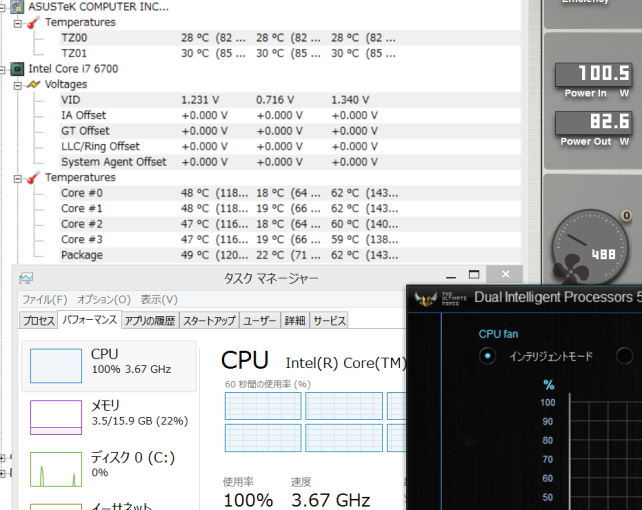Select the LLC/Ring Offset row
The width and height of the screenshot is (642, 510).
pos(290,147)
